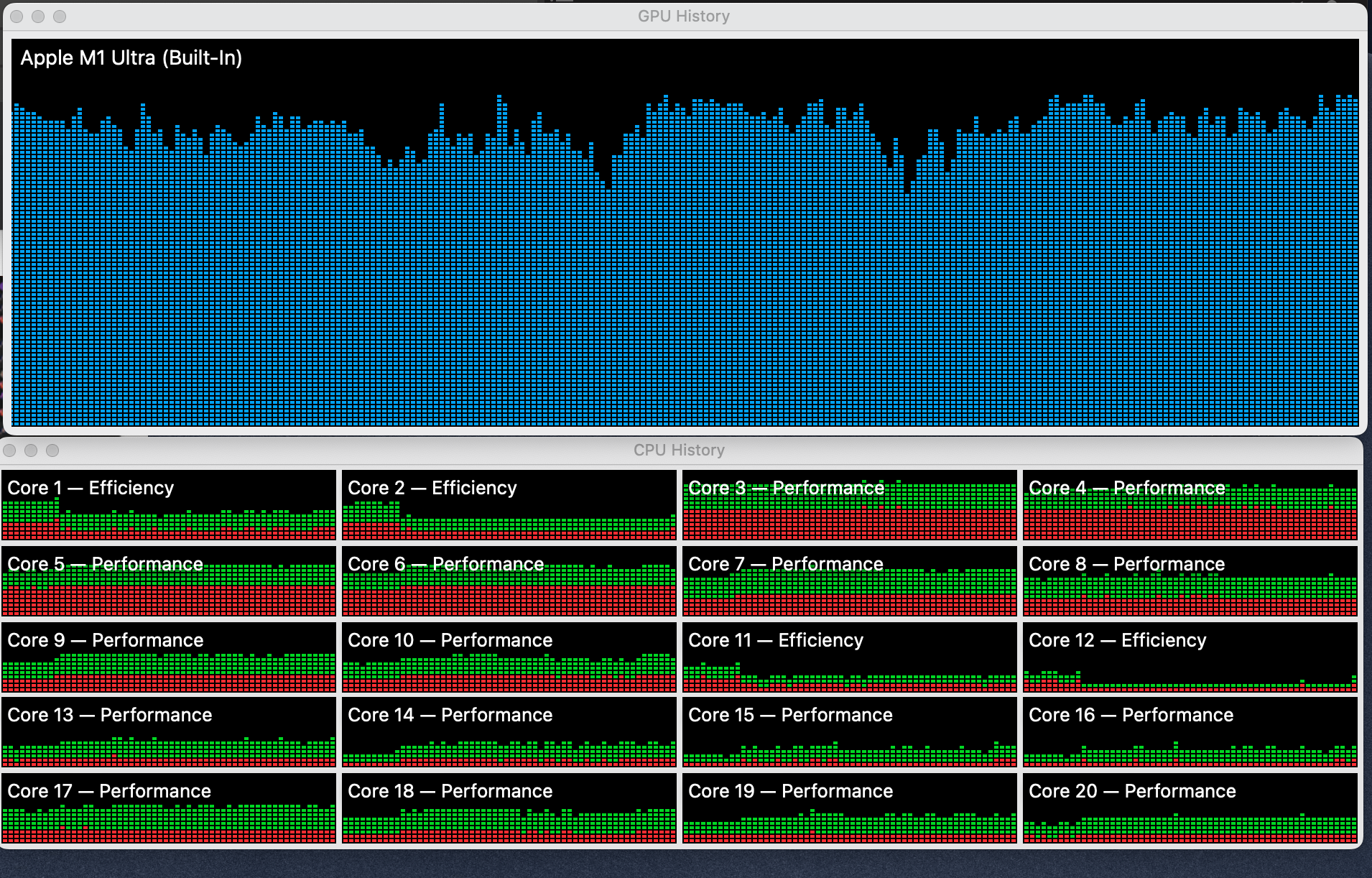The height and width of the screenshot is (878, 1372).
Task: Click the Core 6 — Performance graph
Action: (x=509, y=581)
